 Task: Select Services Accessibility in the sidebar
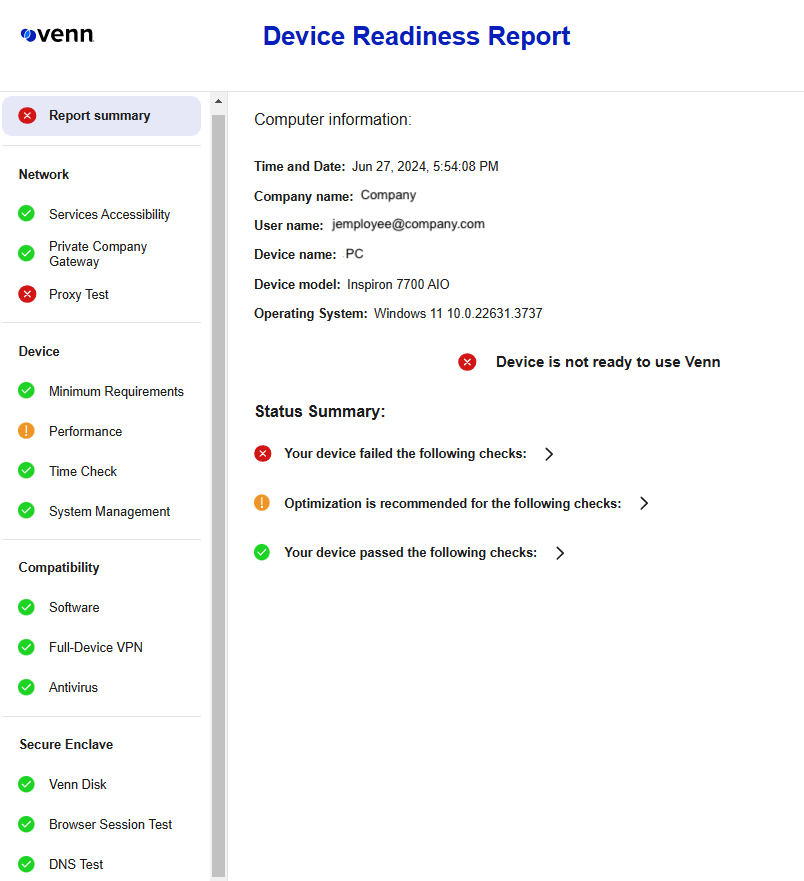[x=109, y=214]
